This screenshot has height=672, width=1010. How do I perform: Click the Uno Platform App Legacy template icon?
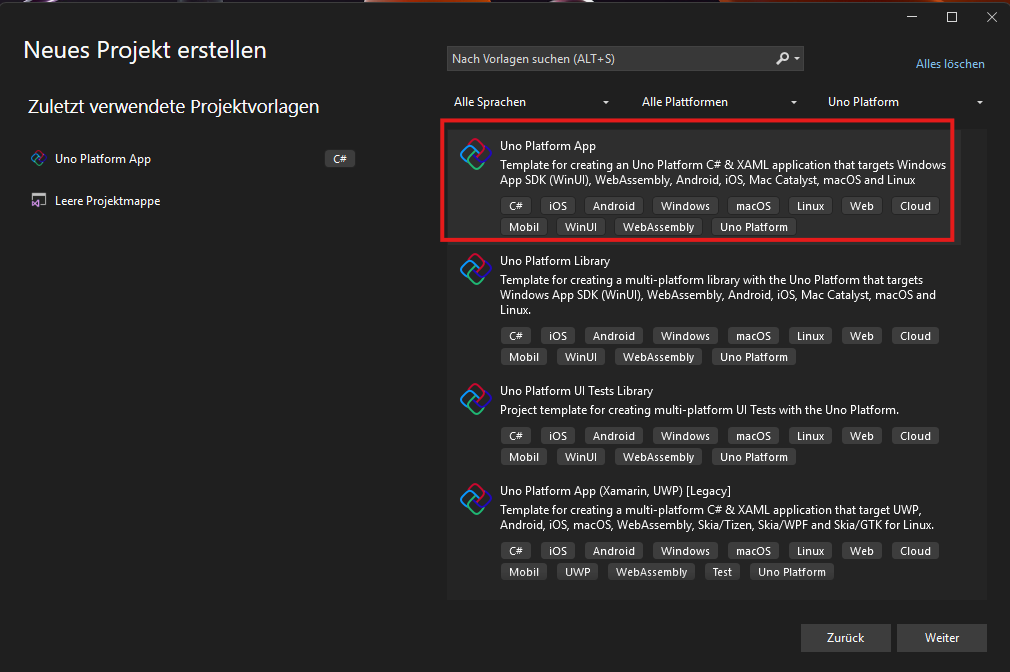click(474, 500)
